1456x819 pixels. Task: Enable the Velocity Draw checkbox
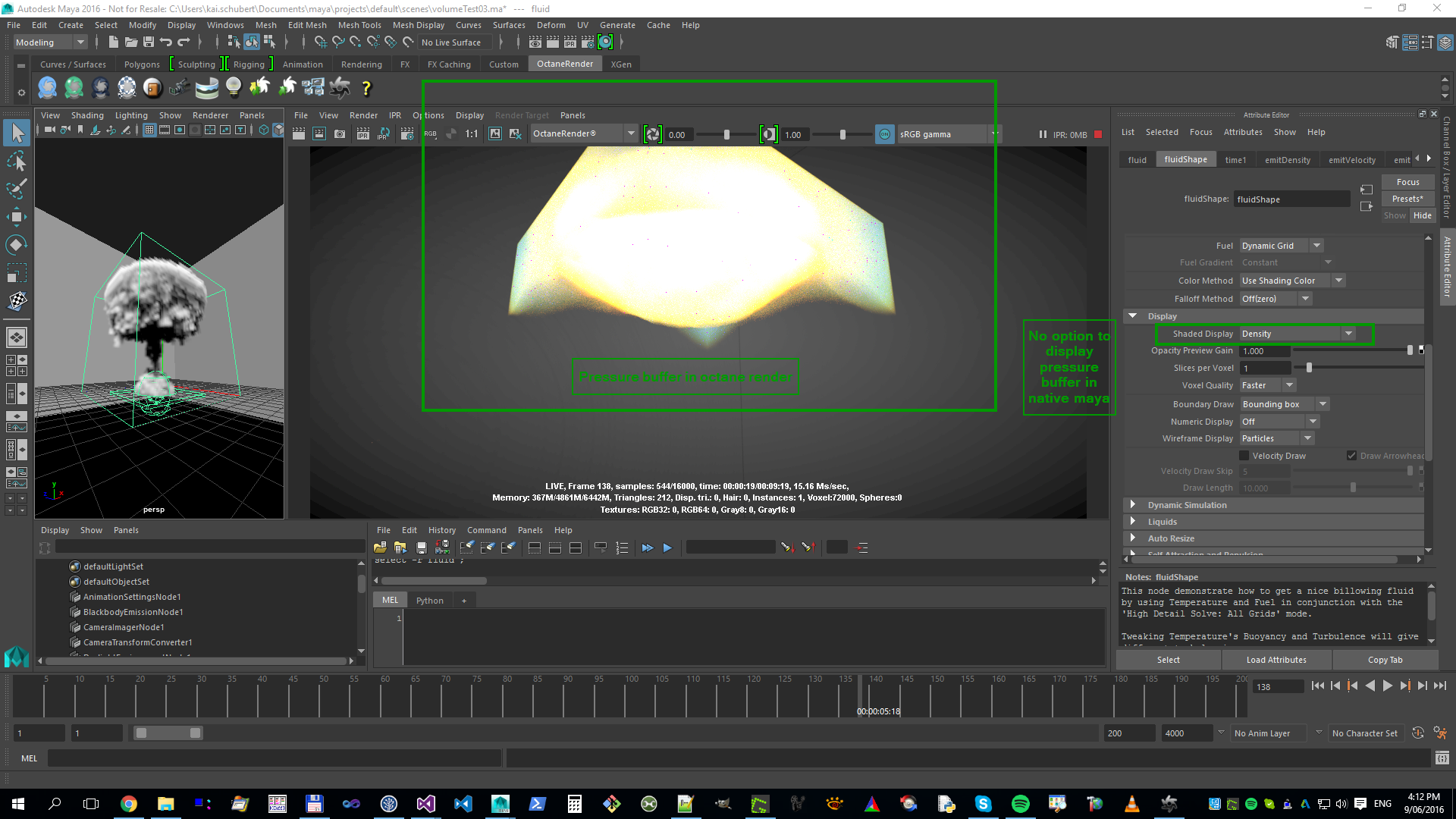(1244, 456)
